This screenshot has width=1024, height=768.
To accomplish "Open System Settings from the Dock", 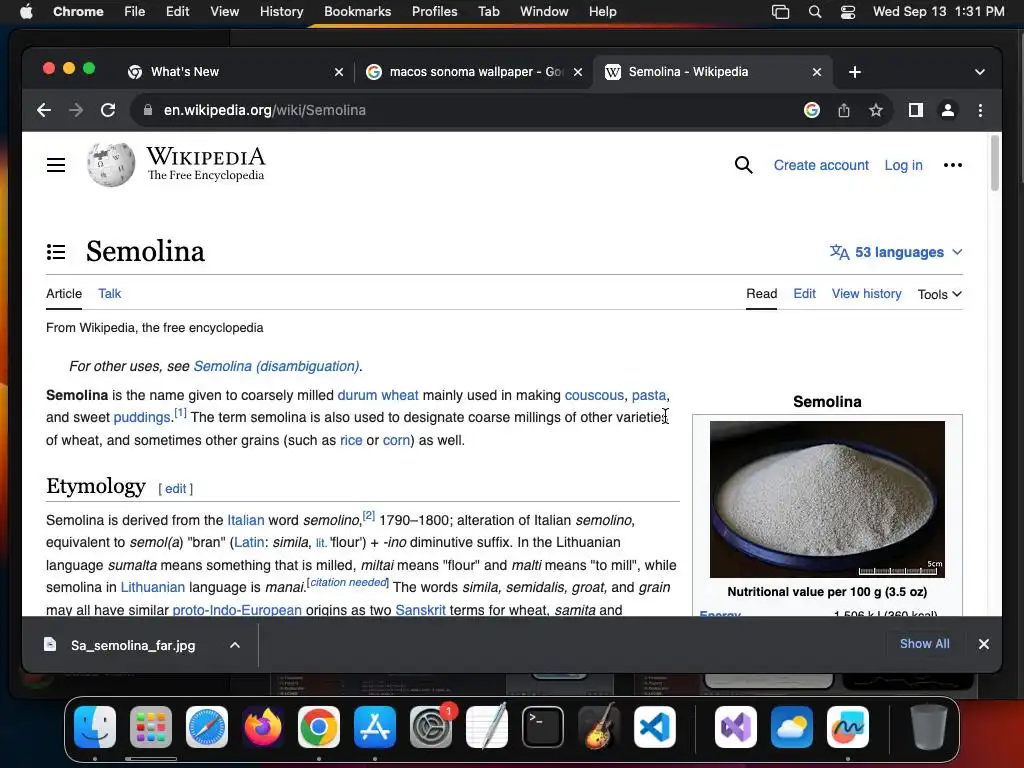I will [431, 727].
